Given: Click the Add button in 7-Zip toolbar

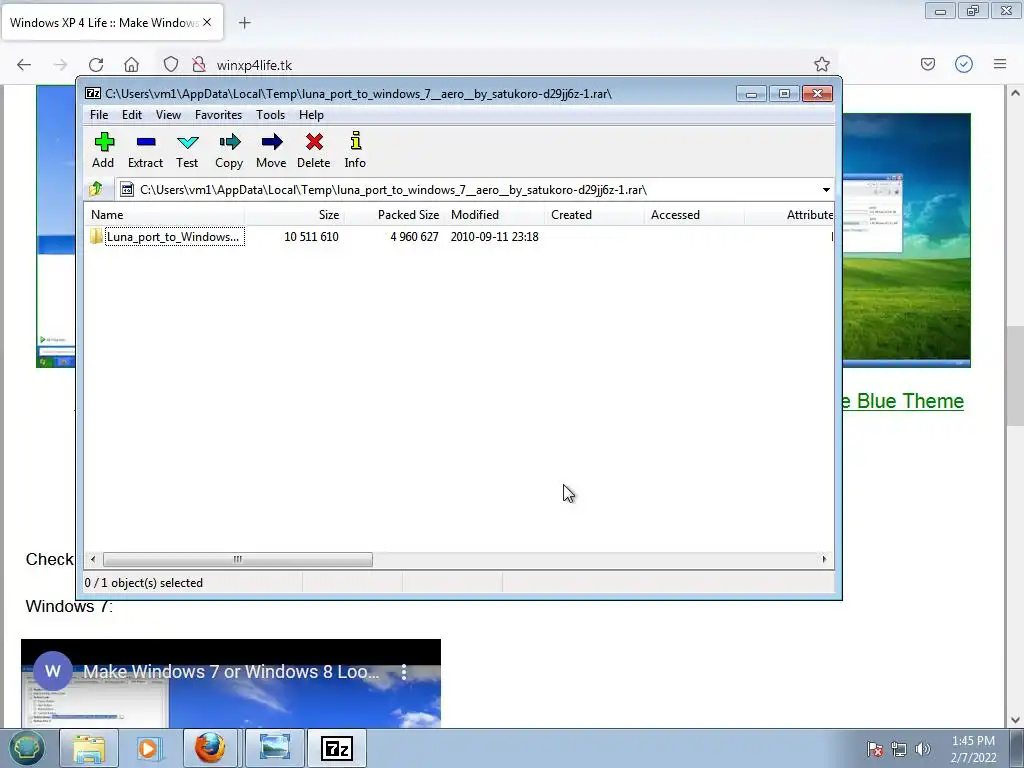Looking at the screenshot, I should 103,150.
